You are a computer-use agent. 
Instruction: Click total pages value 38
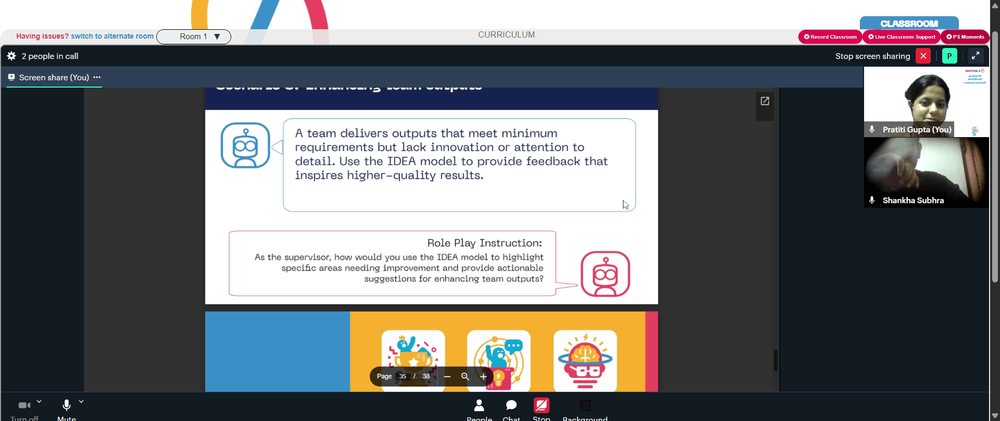pos(426,376)
